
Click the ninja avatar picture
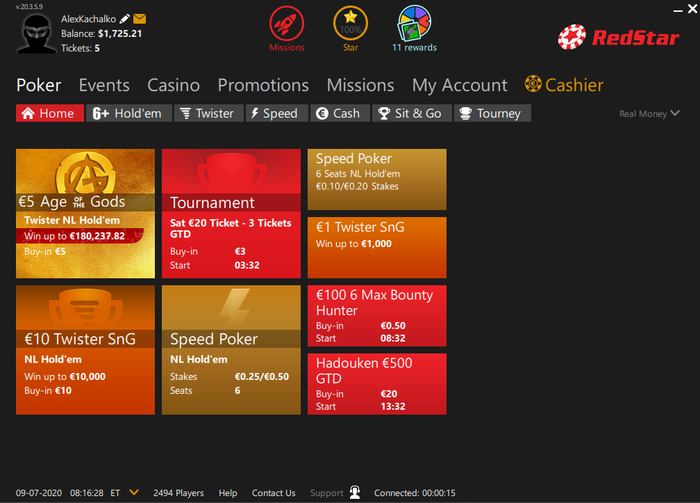36,34
